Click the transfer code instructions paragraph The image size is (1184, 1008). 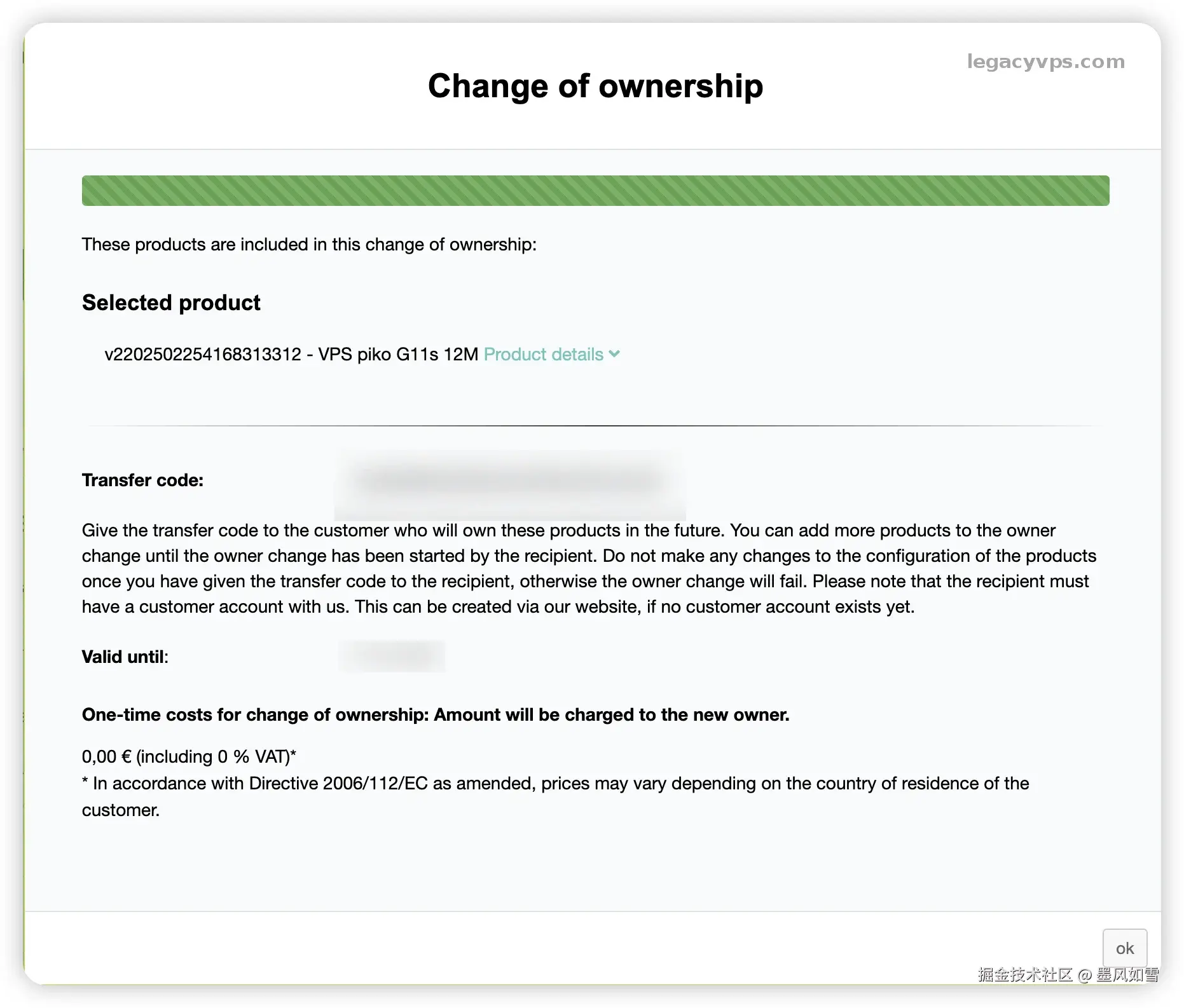pos(589,568)
